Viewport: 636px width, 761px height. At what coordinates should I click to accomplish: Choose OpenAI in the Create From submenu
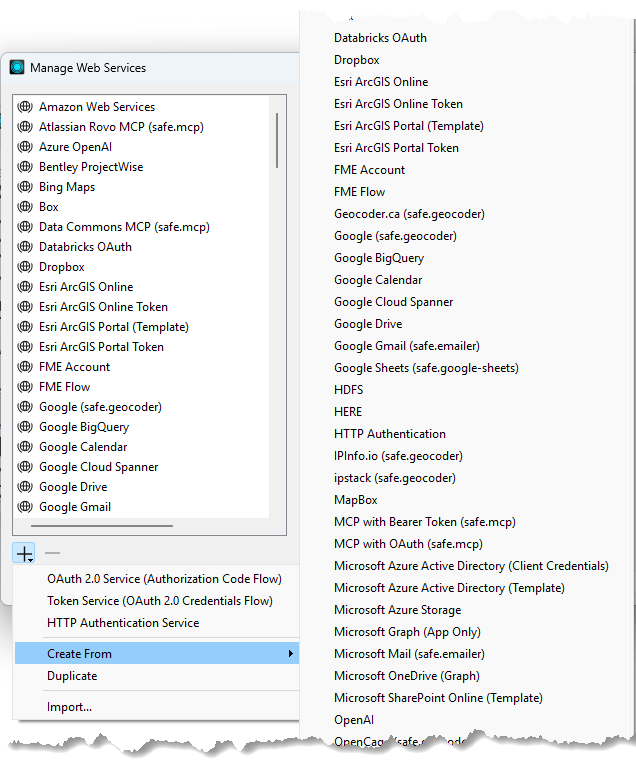coord(353,720)
